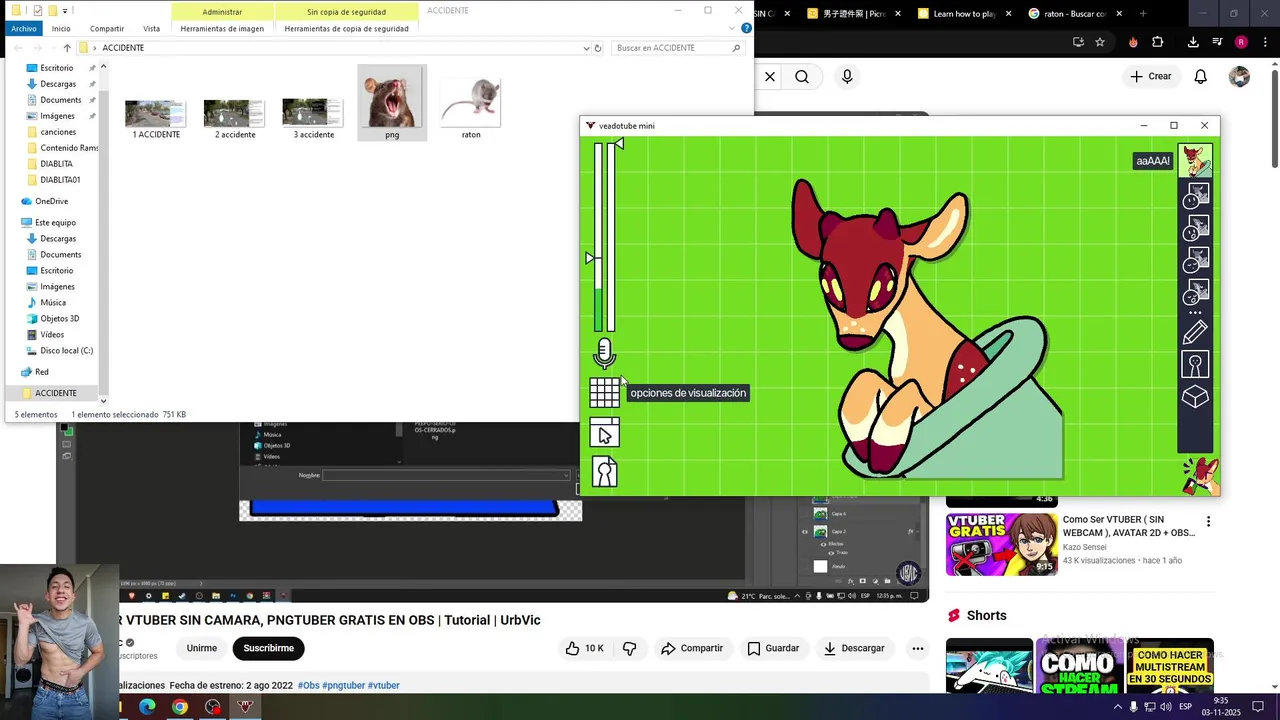Viewport: 1280px width, 720px height.
Task: Open the browser extensions puzzle icon
Action: (1158, 42)
